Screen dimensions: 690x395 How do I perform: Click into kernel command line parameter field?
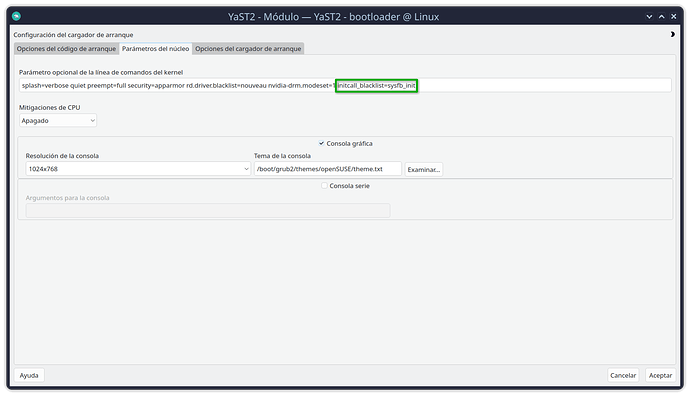click(x=345, y=85)
